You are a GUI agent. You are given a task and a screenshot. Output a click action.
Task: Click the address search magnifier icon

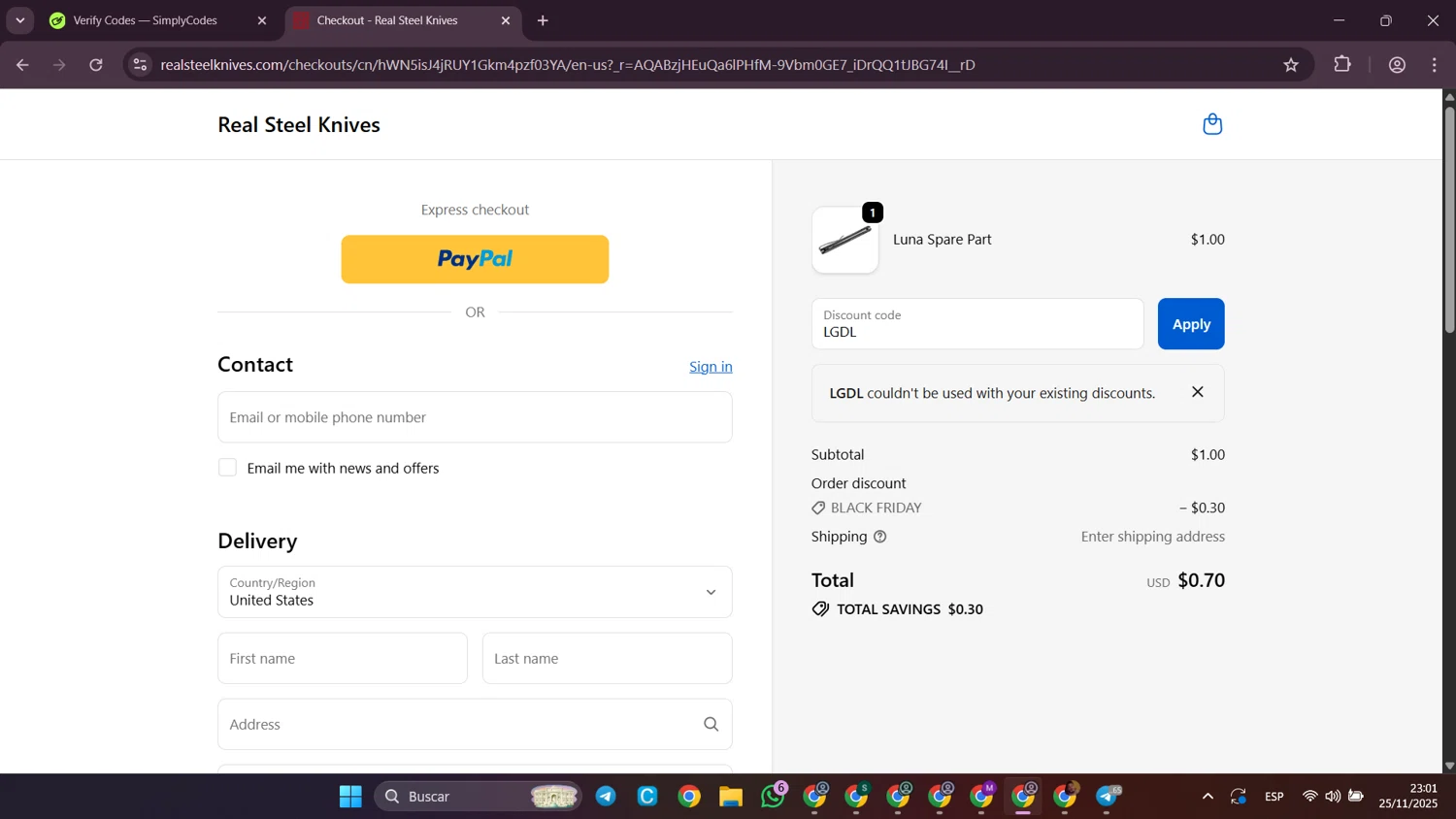tap(711, 724)
